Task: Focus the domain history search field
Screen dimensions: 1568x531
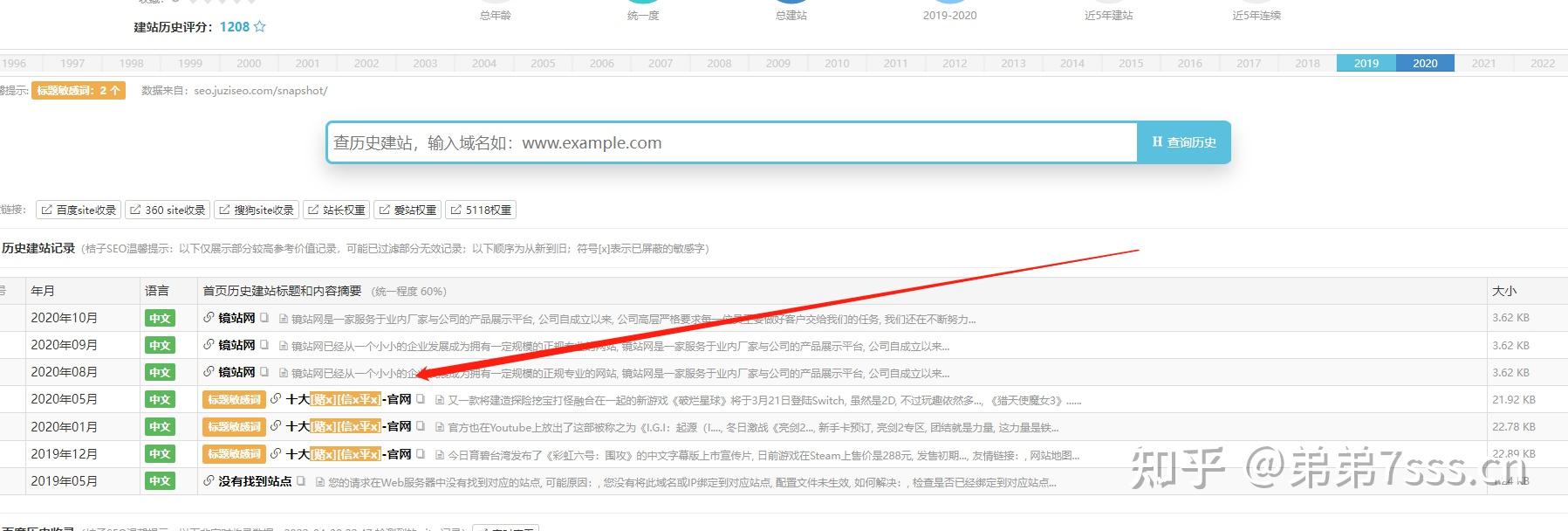Action: [732, 142]
